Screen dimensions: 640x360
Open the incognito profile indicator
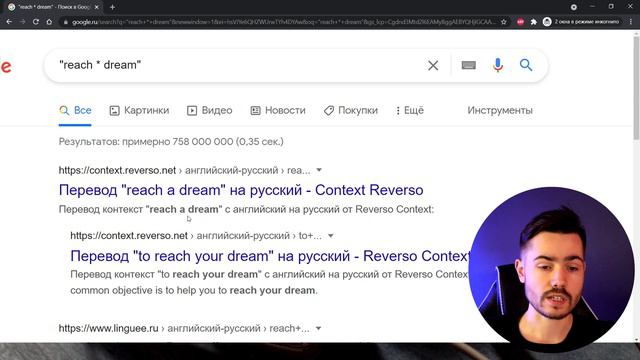pos(582,22)
